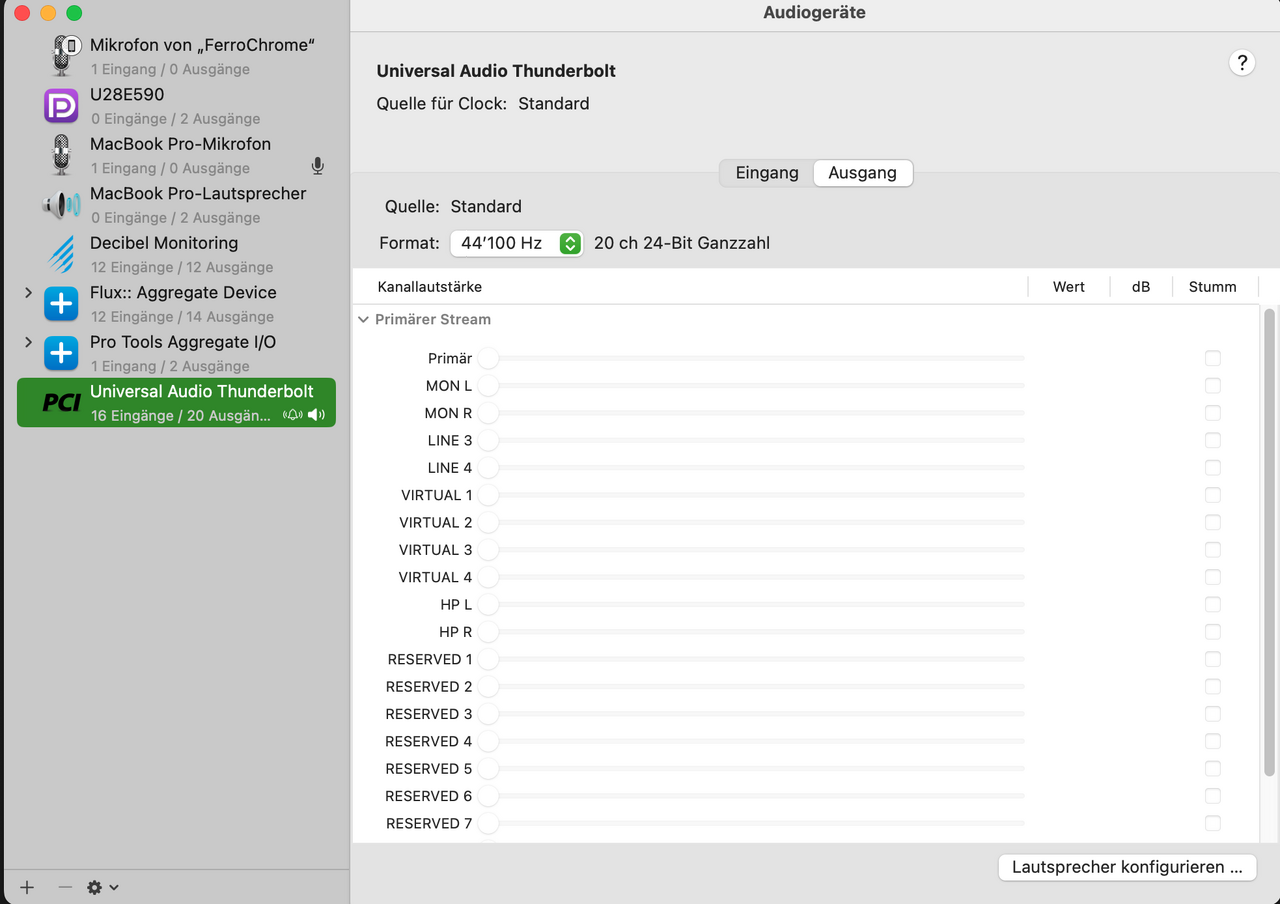Screen dimensions: 1280x904
Task: Select Universal Audio Thunderbolt in sidebar
Action: pos(177,403)
